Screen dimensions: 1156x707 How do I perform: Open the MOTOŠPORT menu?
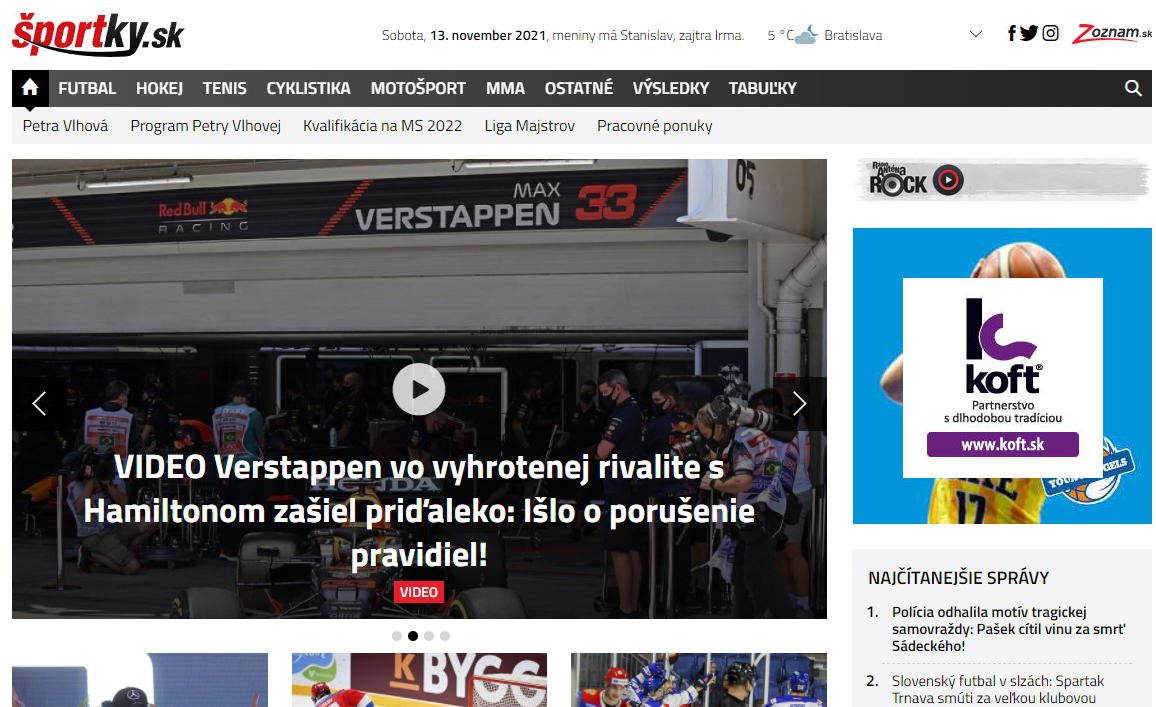[x=418, y=88]
